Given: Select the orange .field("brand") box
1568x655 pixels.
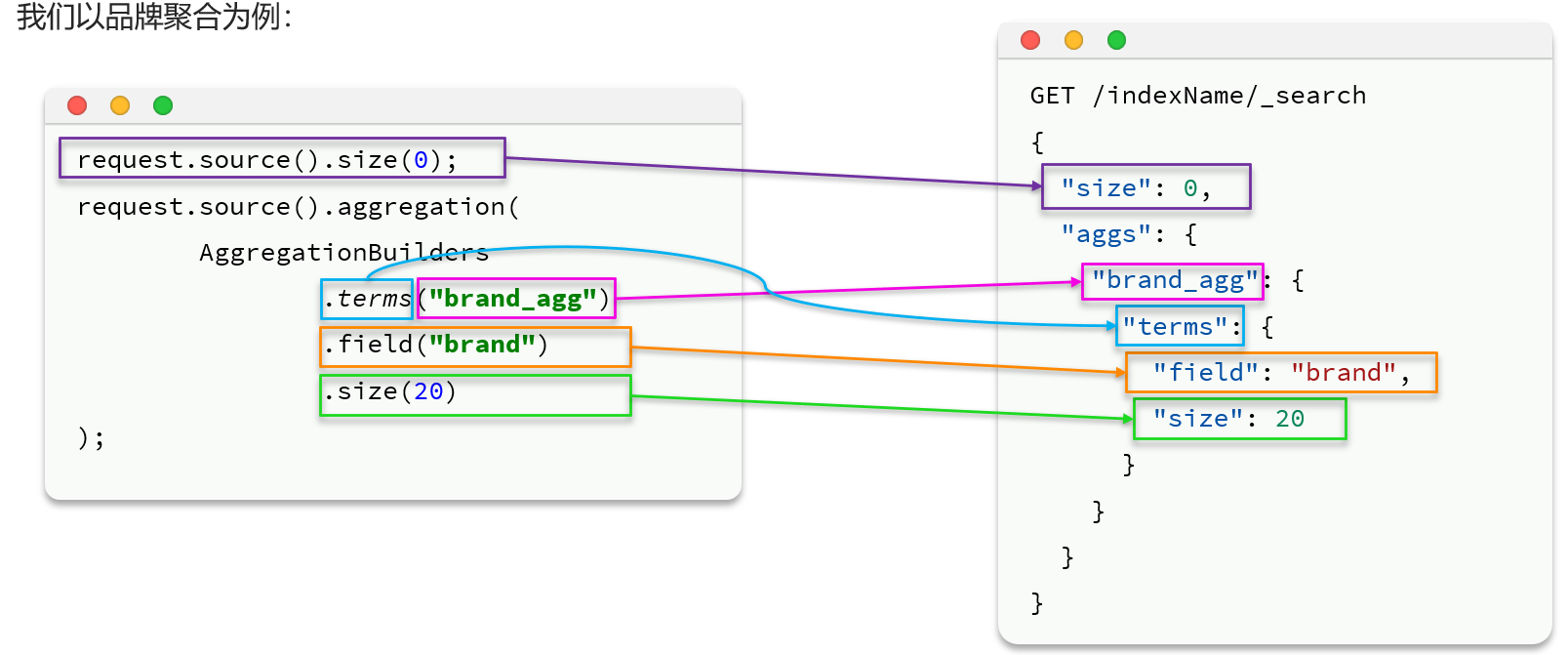Looking at the screenshot, I should coord(475,347).
